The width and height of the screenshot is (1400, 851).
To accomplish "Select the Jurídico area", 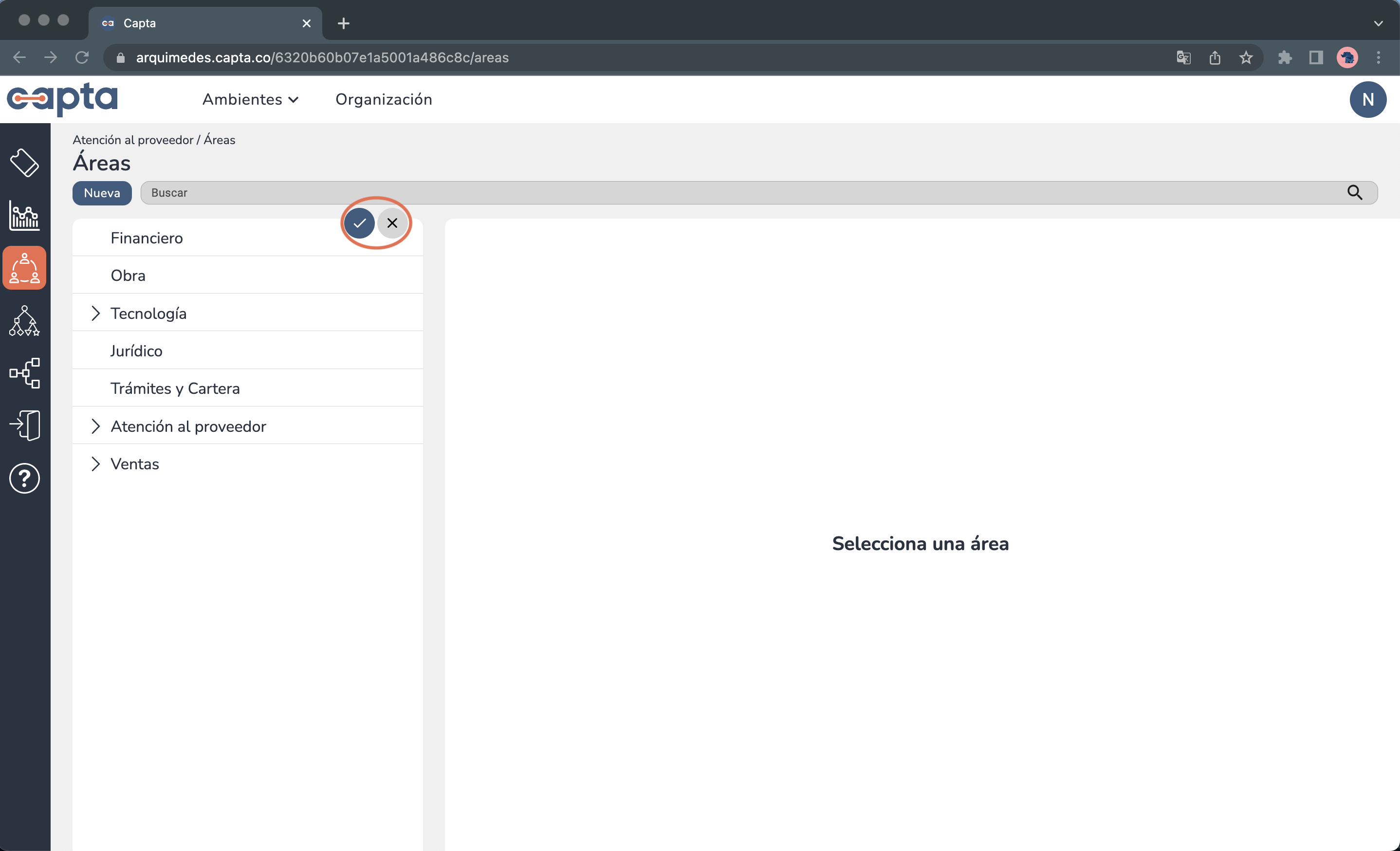I will click(136, 351).
